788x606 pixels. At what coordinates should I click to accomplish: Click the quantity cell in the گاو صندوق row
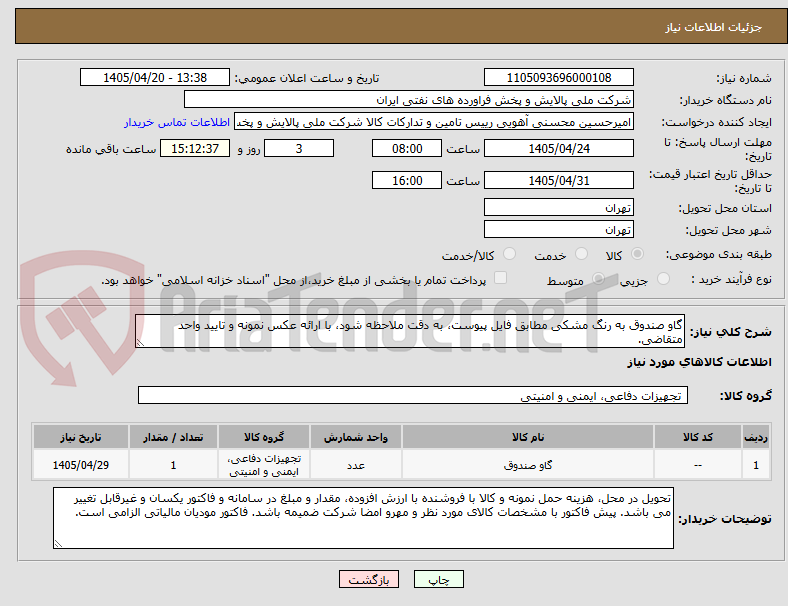tap(173, 465)
